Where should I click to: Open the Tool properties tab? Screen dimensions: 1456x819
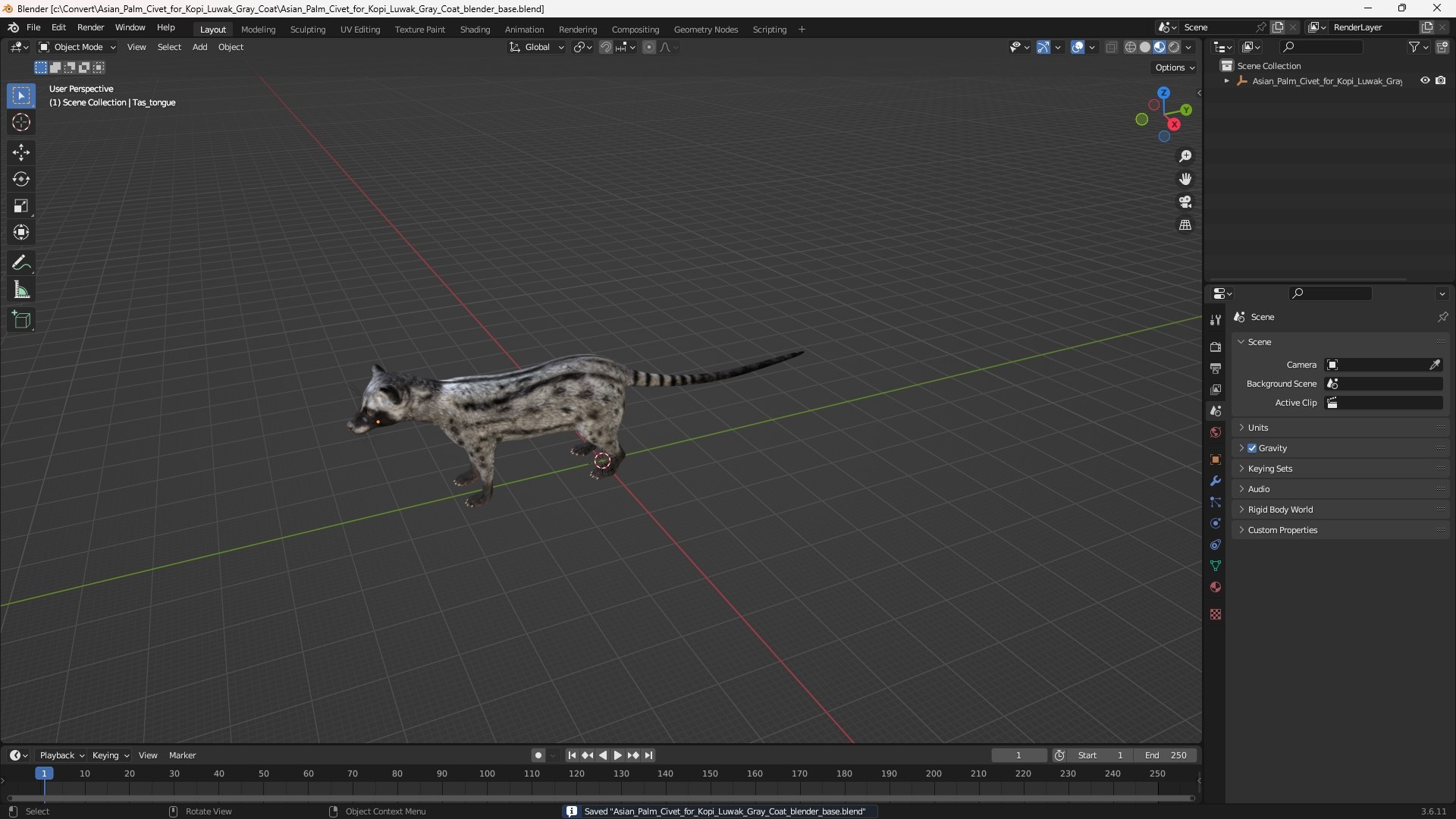[x=1216, y=320]
